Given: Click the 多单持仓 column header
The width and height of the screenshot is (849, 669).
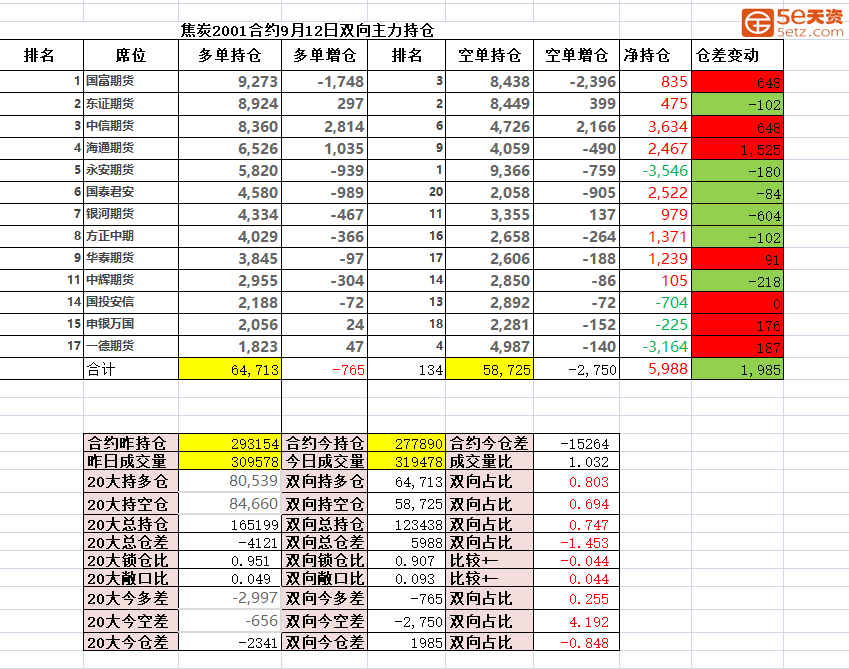Looking at the screenshot, I should coord(230,55).
